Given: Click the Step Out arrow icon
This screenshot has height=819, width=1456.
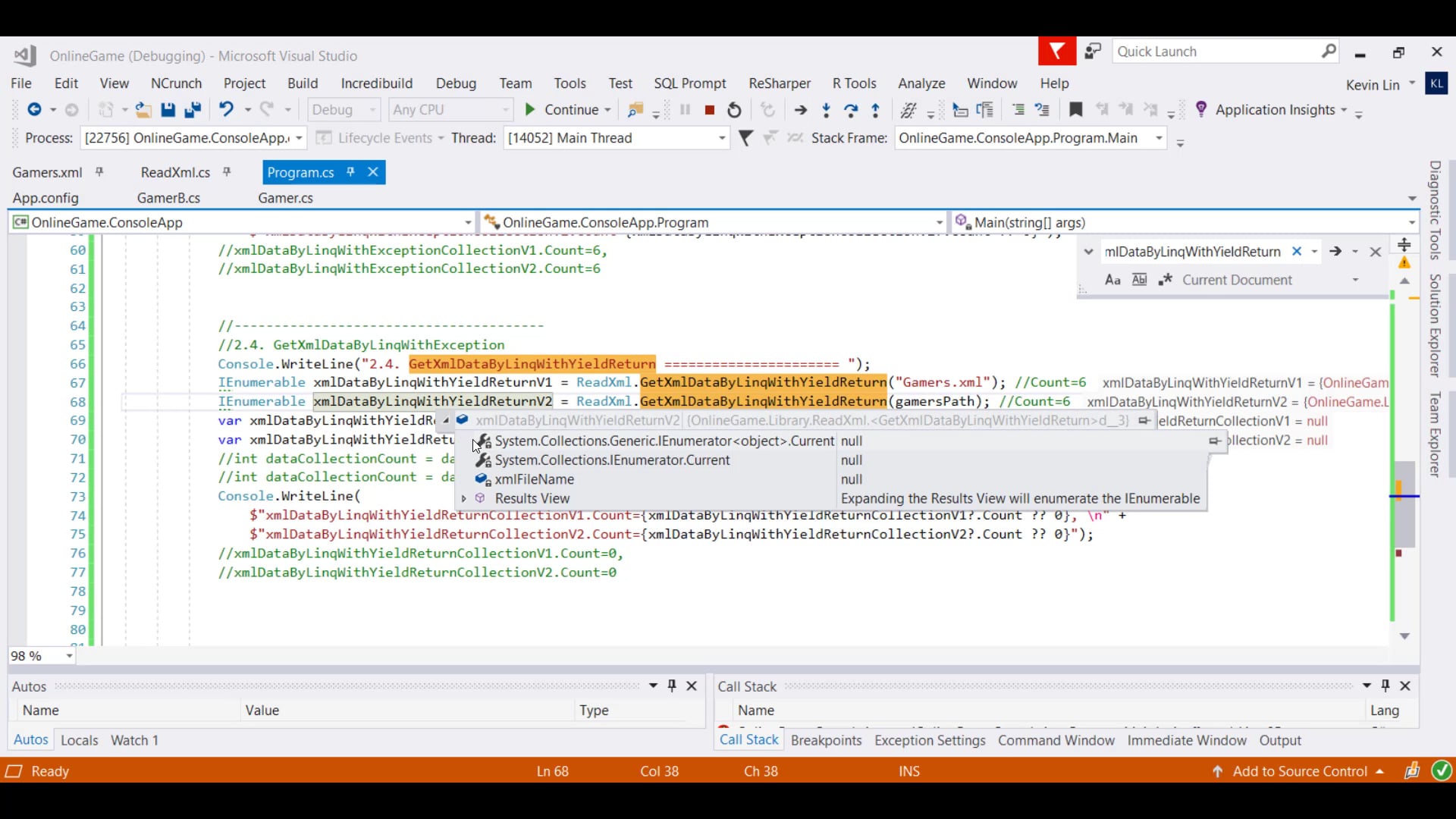Looking at the screenshot, I should pos(876,110).
